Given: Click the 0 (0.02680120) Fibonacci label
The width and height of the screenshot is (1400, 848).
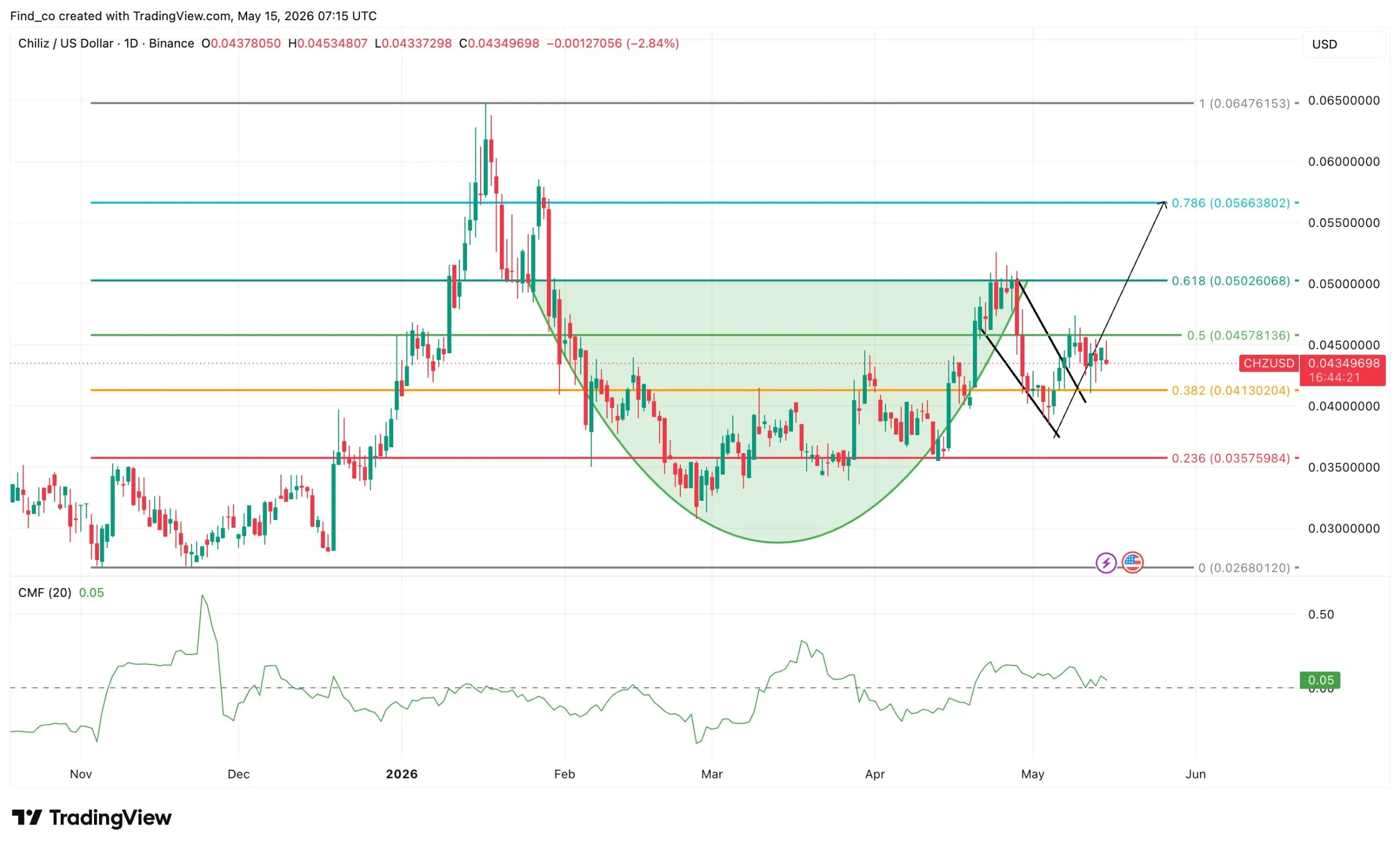Looking at the screenshot, I should point(1244,568).
